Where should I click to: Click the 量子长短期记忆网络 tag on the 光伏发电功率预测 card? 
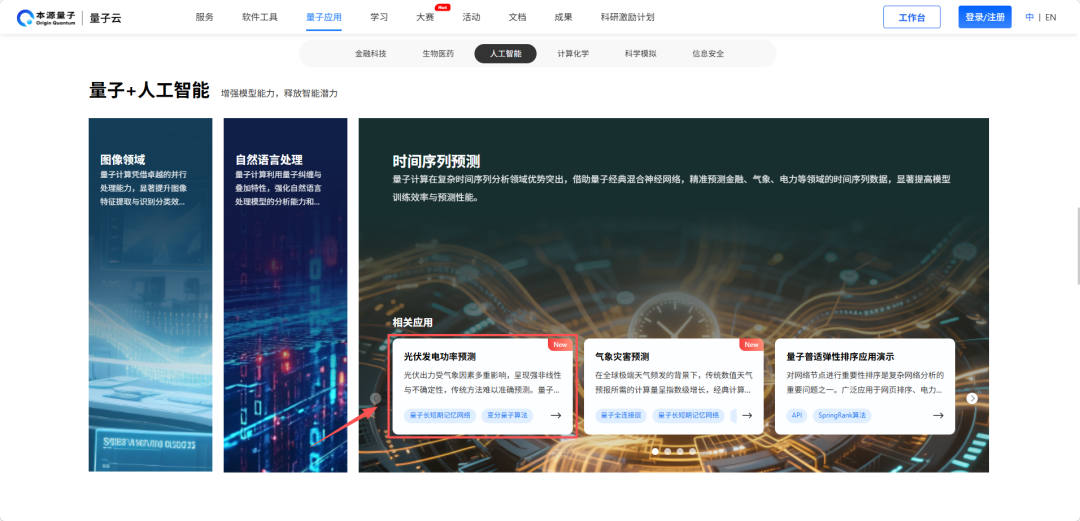click(439, 416)
